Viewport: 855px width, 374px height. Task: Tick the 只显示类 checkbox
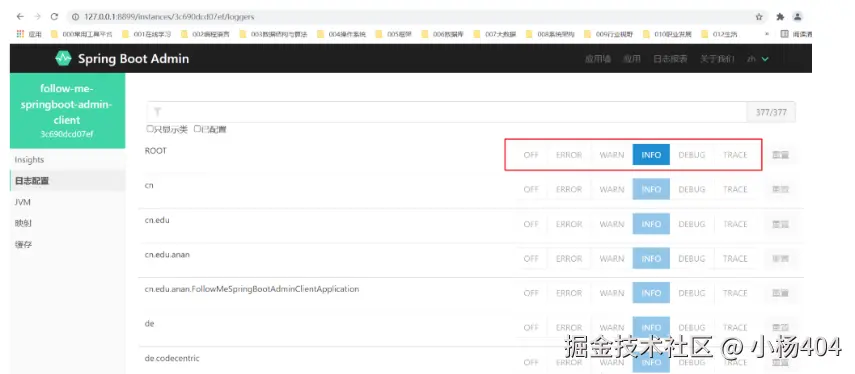(149, 129)
